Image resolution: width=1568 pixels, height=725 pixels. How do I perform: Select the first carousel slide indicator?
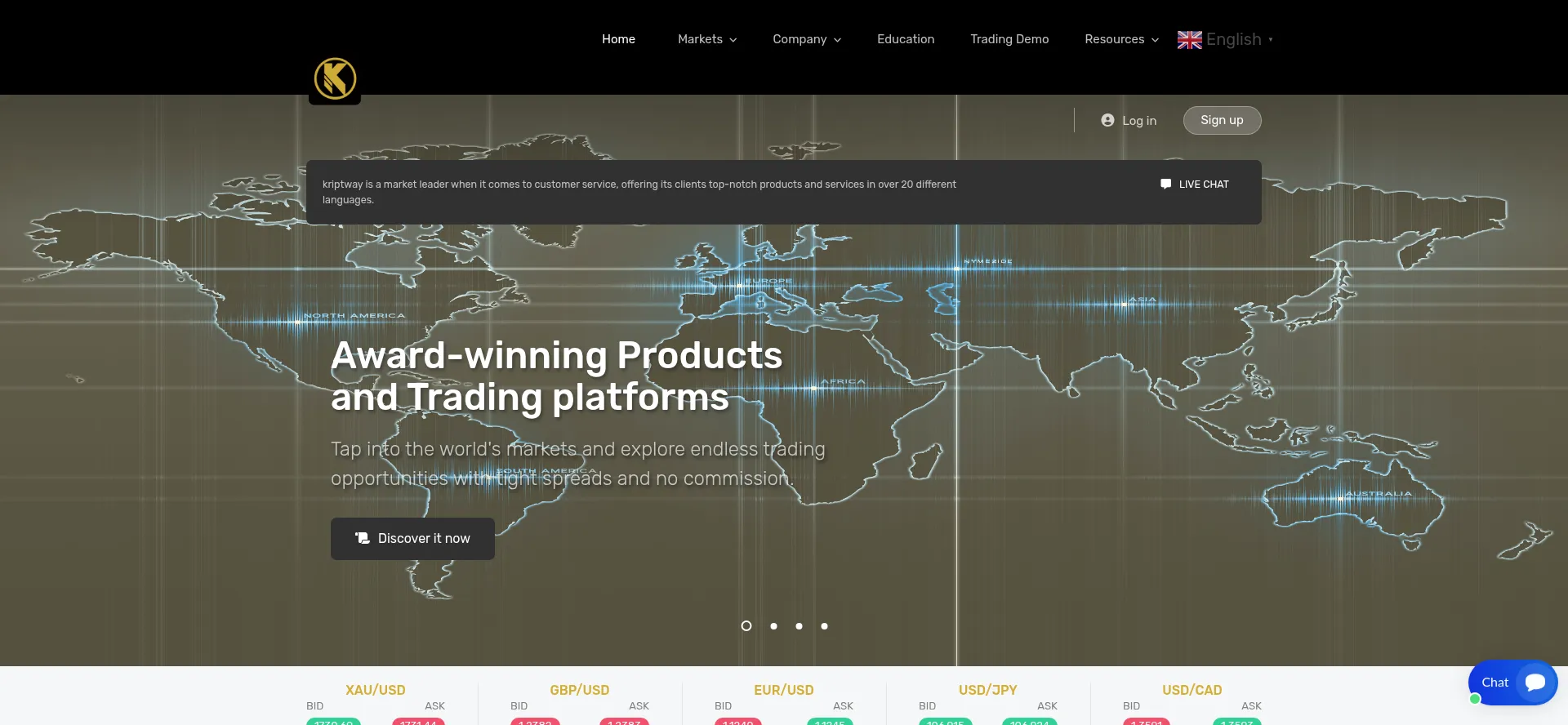click(x=746, y=626)
